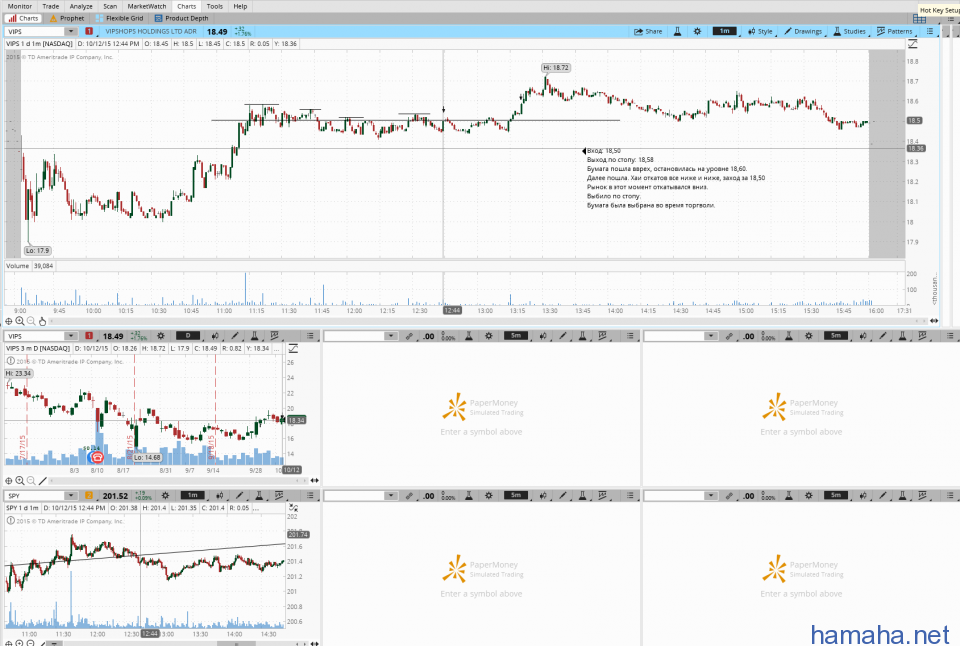Expand the symbol dropdown arrow on main VIPS chart
This screenshot has height=646, width=960.
point(71,31)
